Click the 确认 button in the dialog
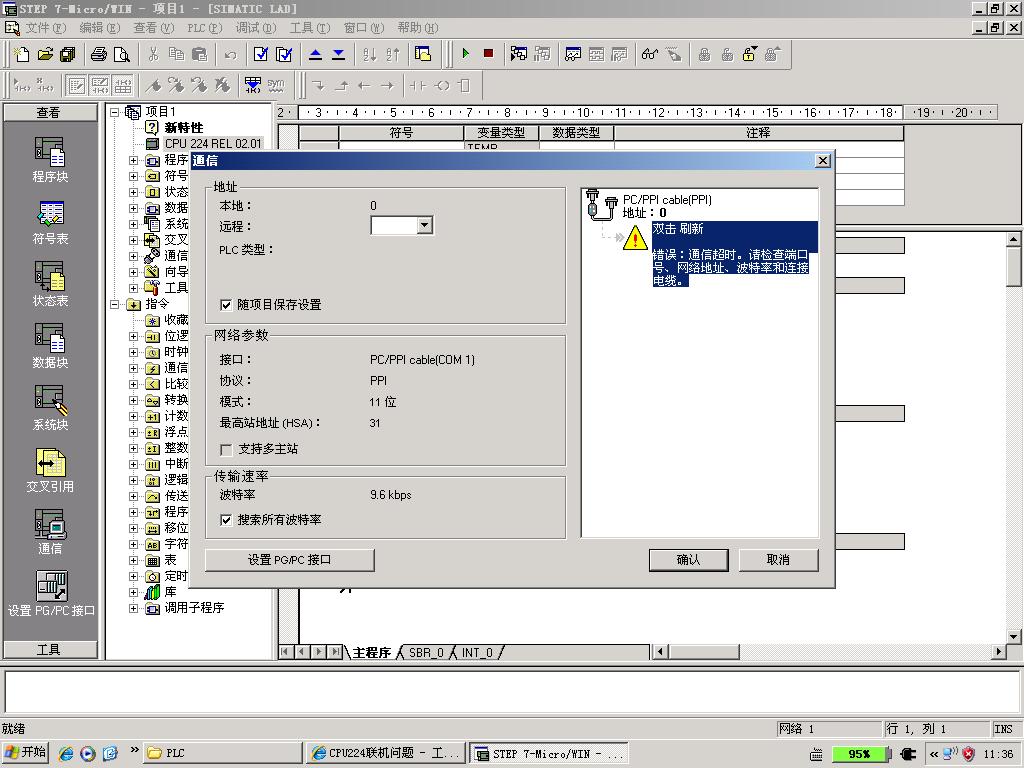This screenshot has height=768, width=1024. click(688, 560)
